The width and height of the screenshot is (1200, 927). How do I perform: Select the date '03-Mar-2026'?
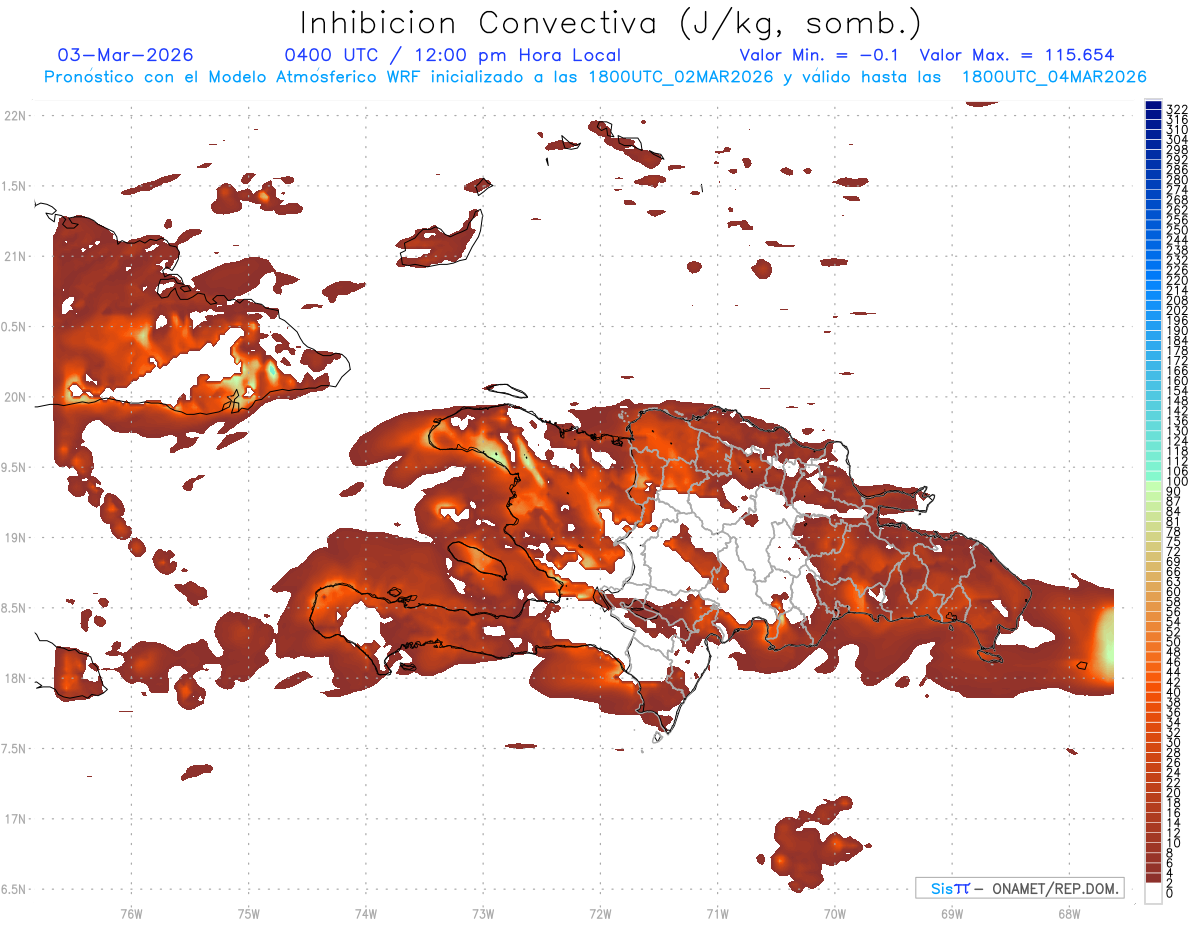click(x=126, y=55)
